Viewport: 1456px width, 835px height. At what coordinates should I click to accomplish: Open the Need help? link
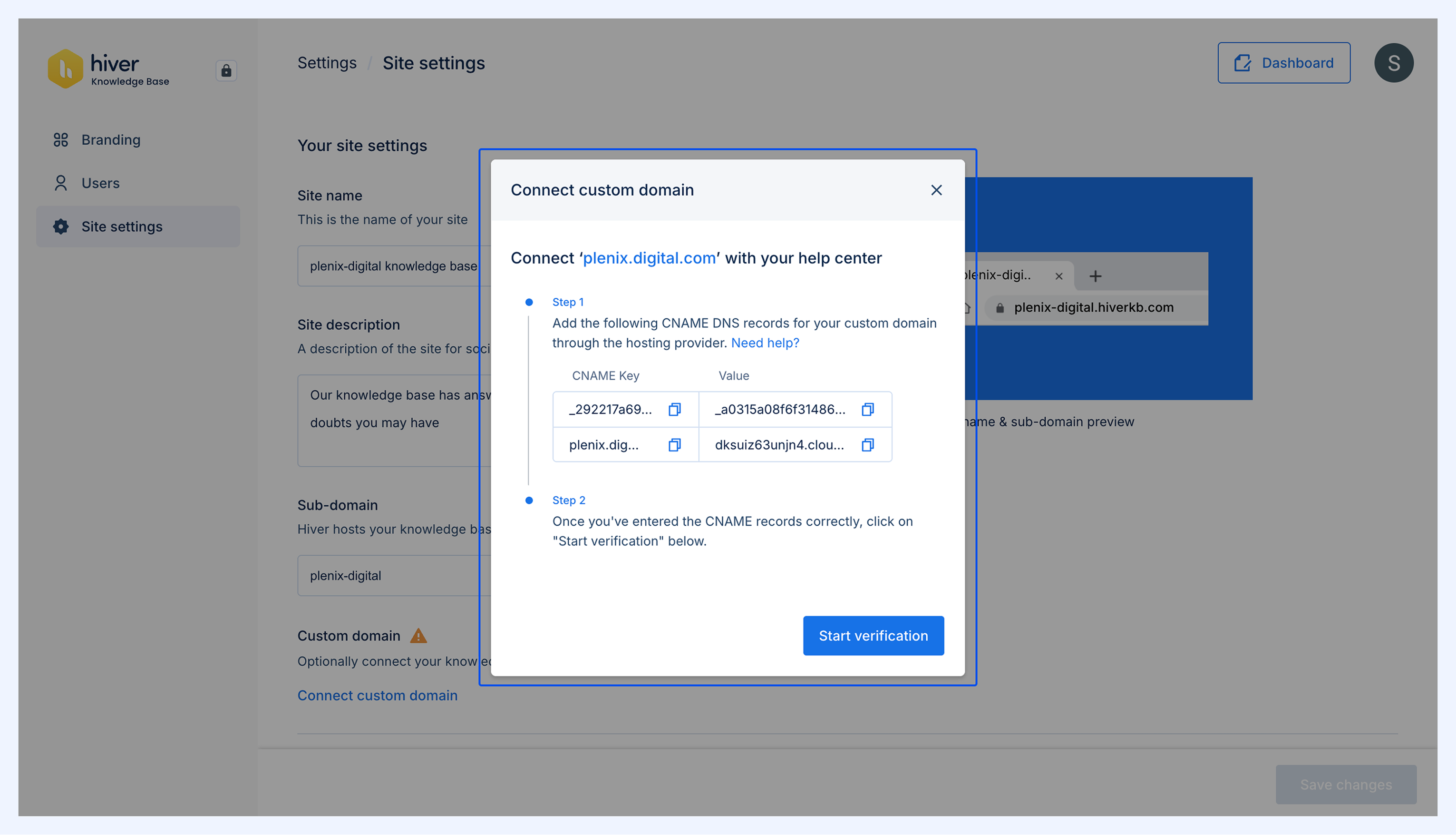(x=765, y=343)
